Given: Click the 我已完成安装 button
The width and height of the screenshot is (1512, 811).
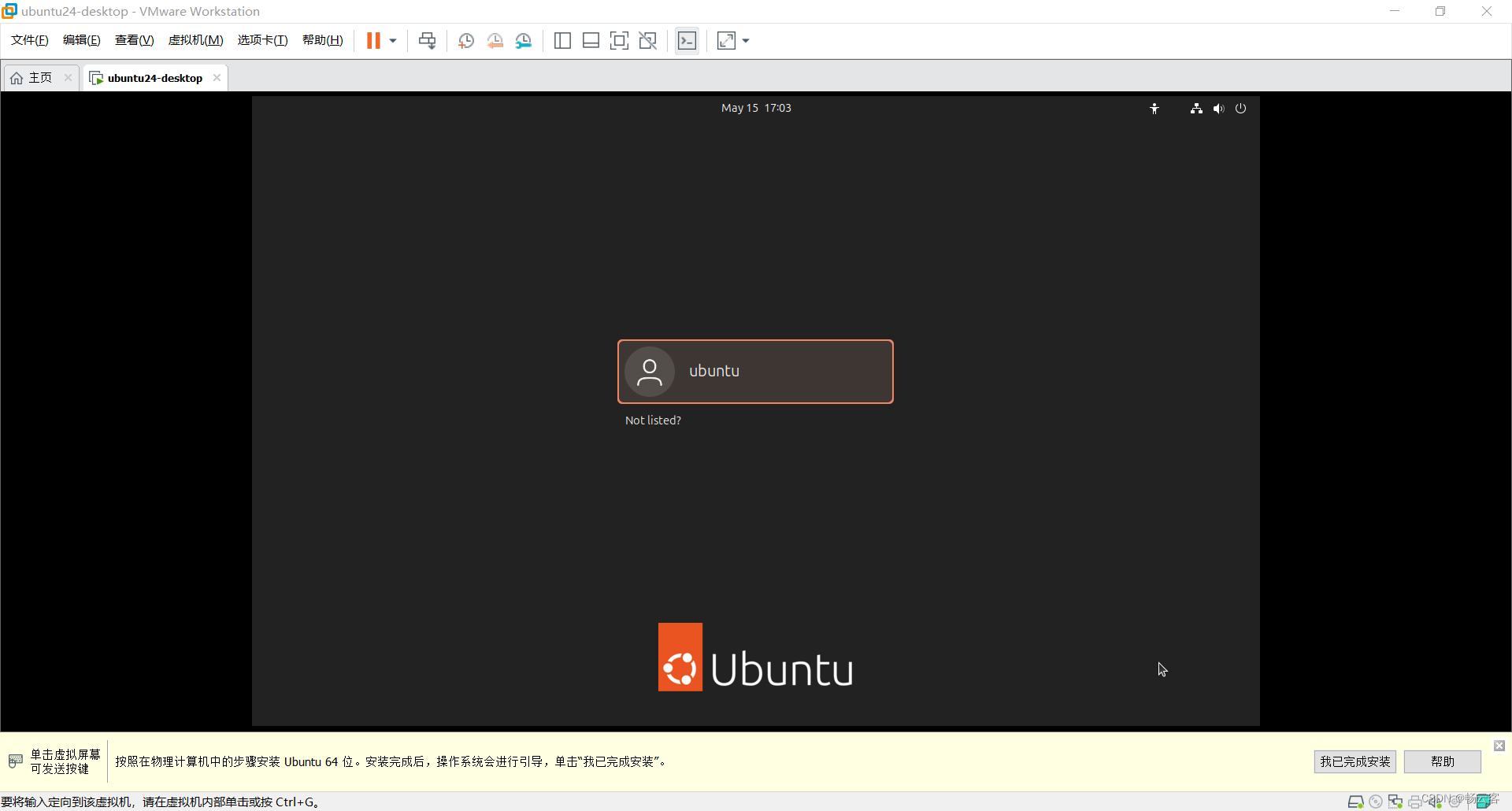Looking at the screenshot, I should tap(1354, 761).
